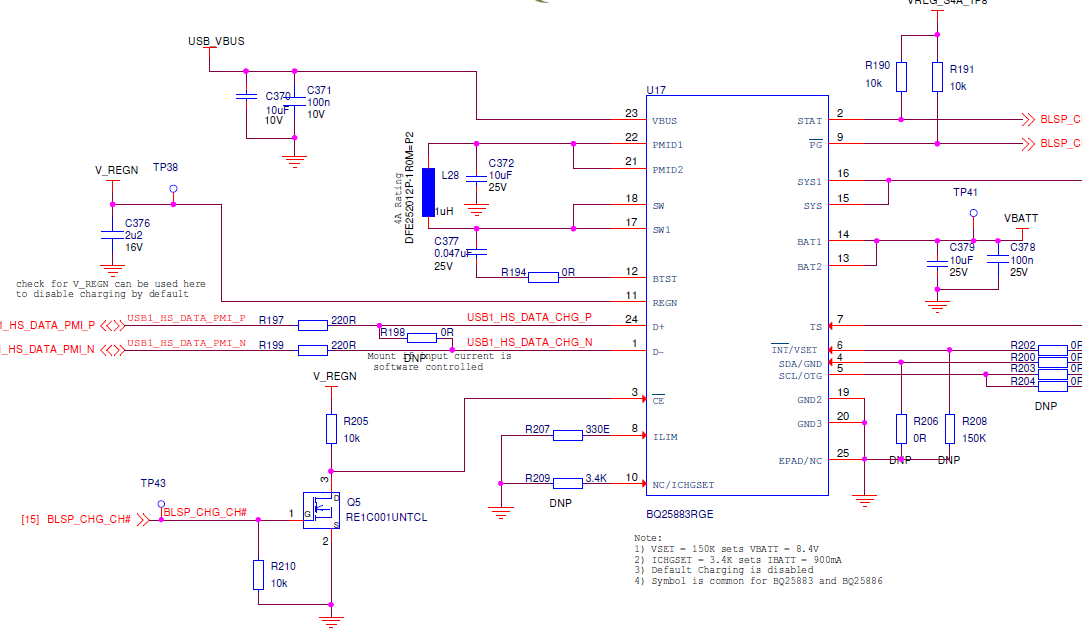Click the RE1C001UNTCL part value
The image size is (1082, 635).
pyautogui.click(x=386, y=517)
